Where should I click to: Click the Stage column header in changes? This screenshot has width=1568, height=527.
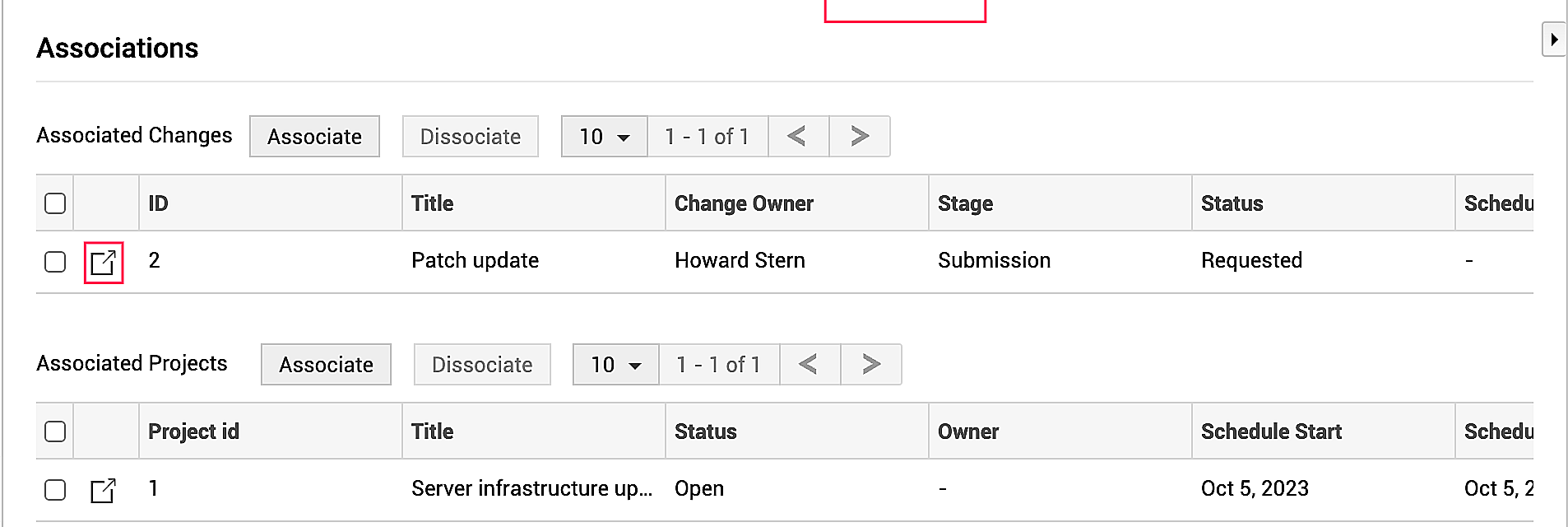tap(965, 203)
